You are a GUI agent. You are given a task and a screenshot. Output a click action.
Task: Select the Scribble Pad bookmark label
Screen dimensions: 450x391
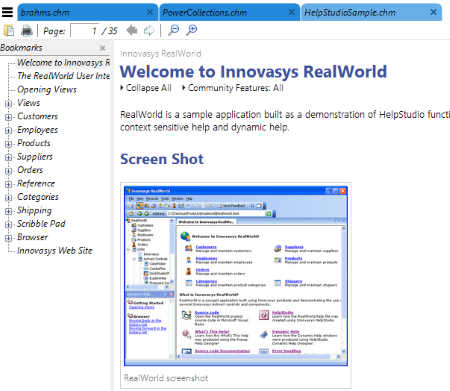click(x=41, y=224)
